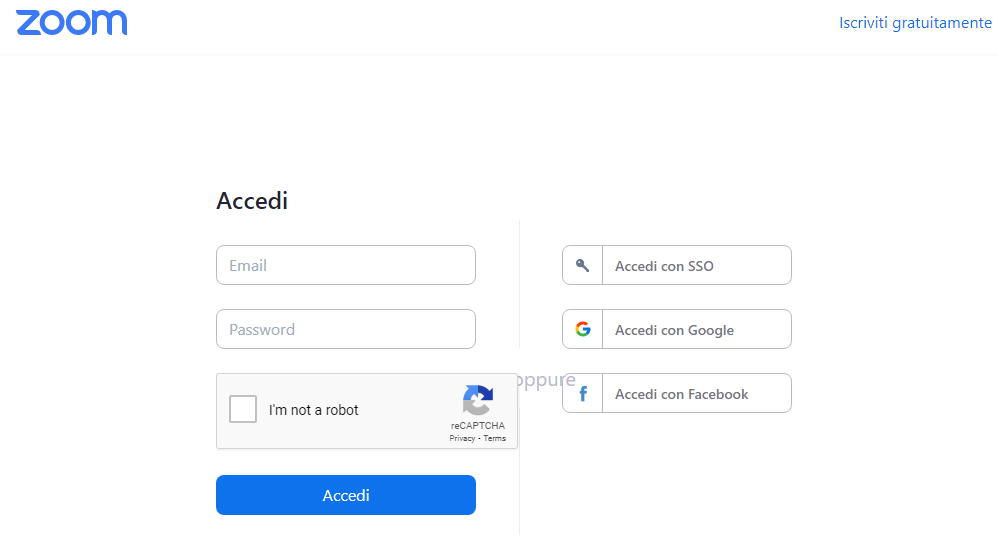This screenshot has height=548, width=998.
Task: Check the "I'm not a robot" checkbox
Action: pos(243,409)
